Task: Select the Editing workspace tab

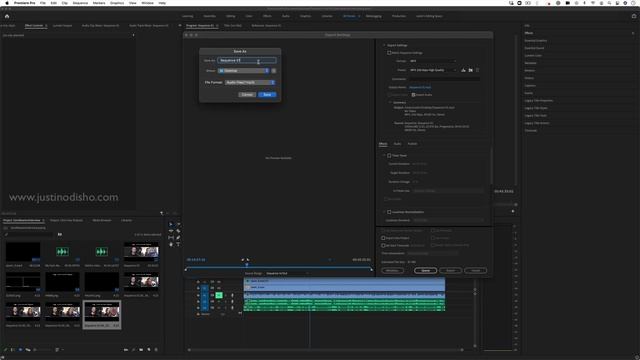Action: 230,16
